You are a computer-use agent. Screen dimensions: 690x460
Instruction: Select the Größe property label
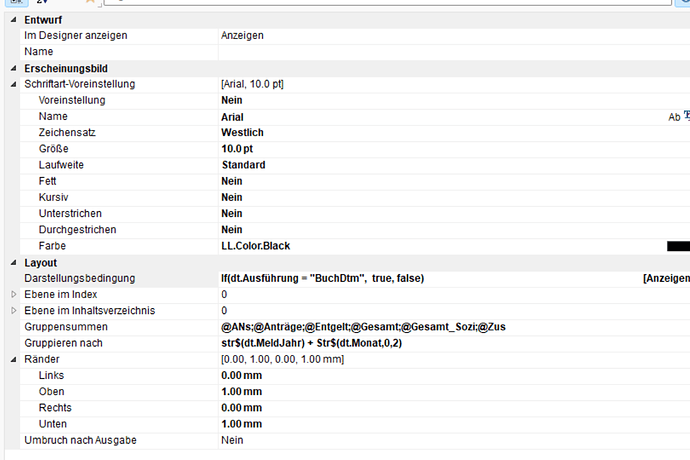[54, 149]
